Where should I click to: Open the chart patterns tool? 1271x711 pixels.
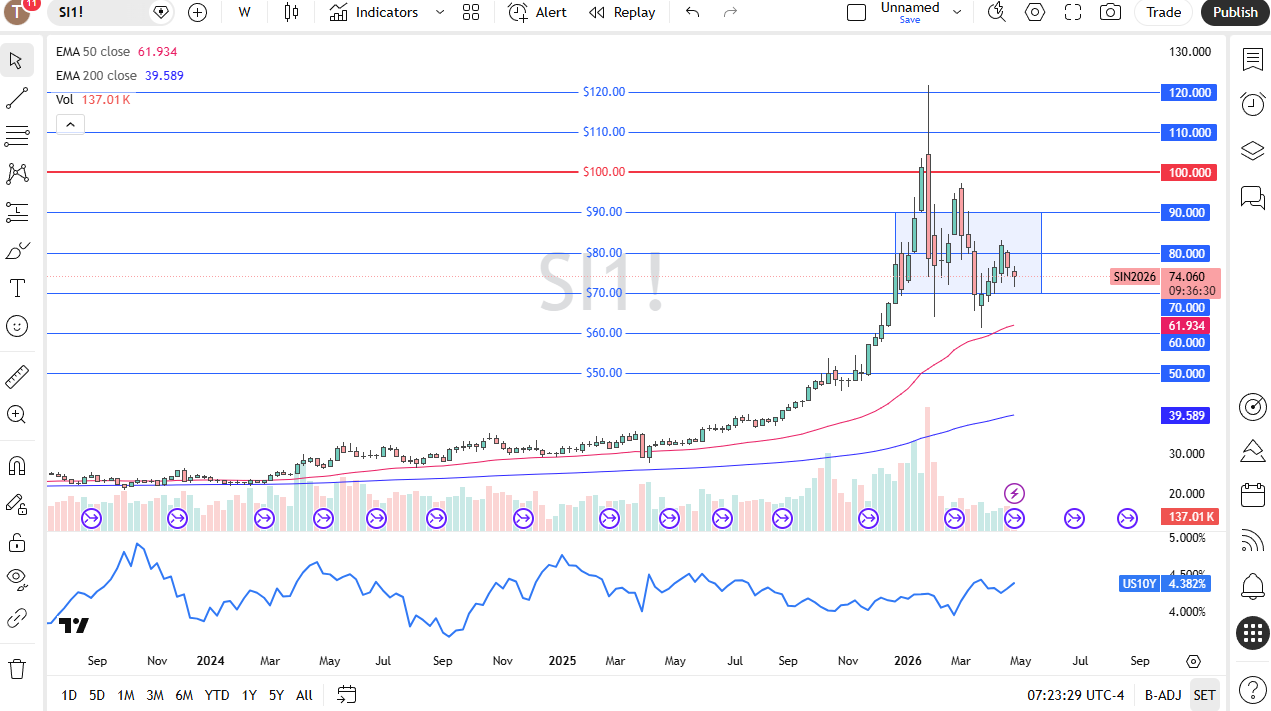pos(16,174)
